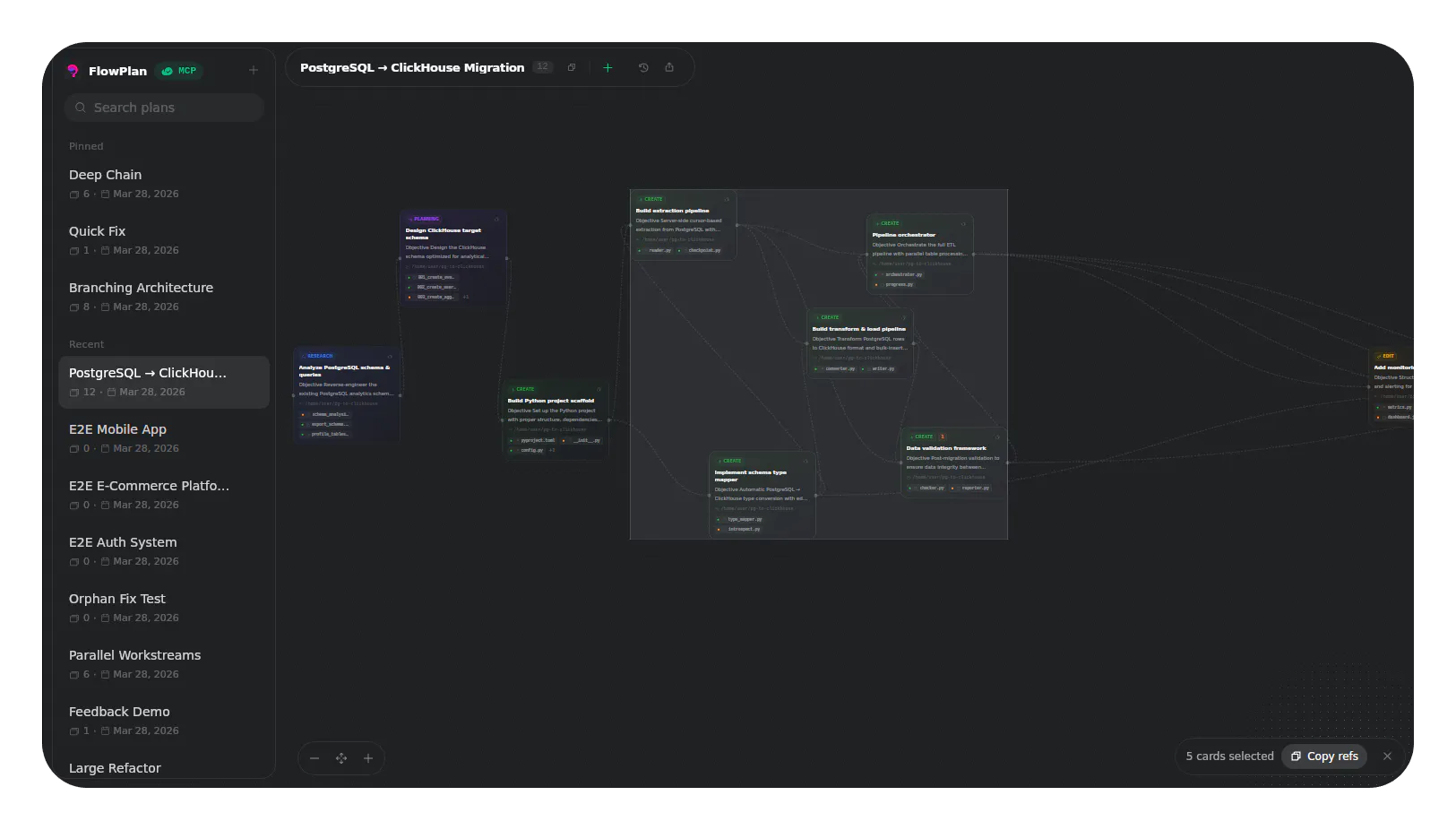
Task: Click the introspect.py file chip
Action: pyautogui.click(x=739, y=529)
